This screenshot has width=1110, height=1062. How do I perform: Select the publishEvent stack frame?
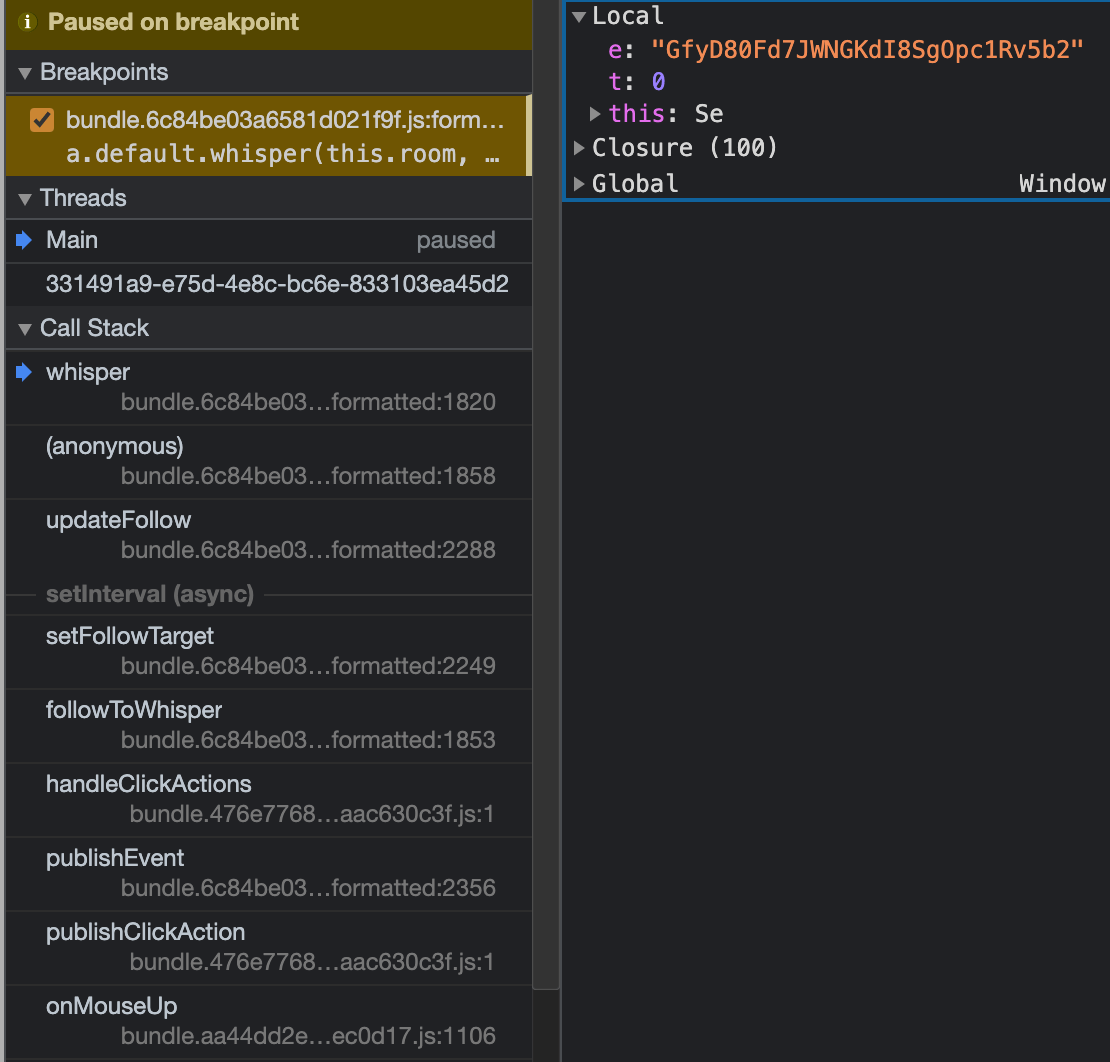115,858
